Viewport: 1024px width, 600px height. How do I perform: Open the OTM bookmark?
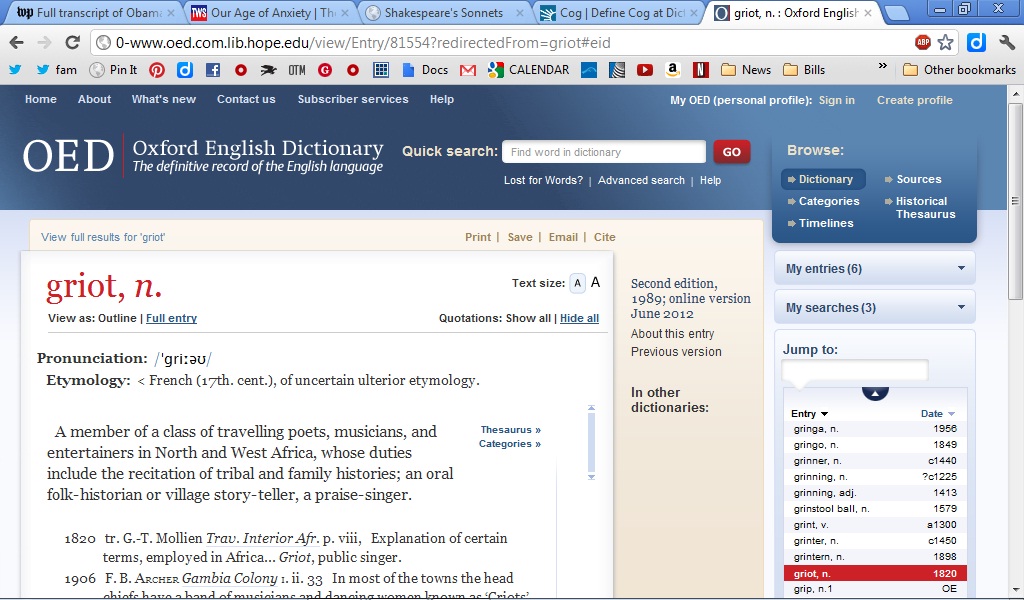pos(296,70)
